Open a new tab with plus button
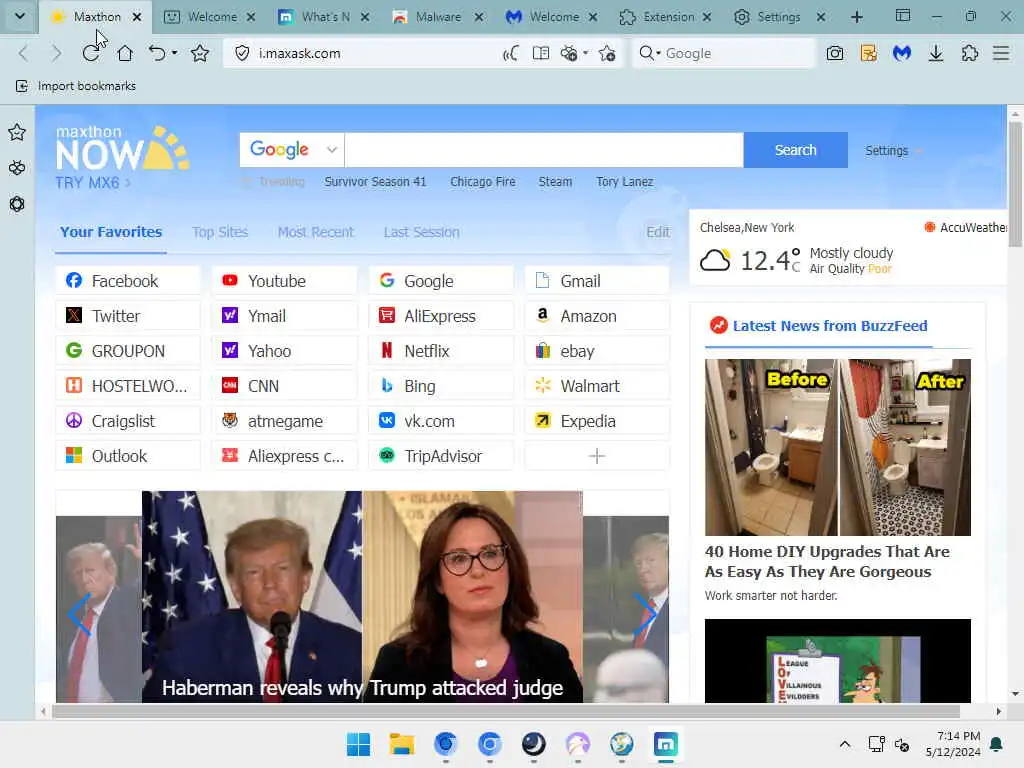 pyautogui.click(x=857, y=17)
